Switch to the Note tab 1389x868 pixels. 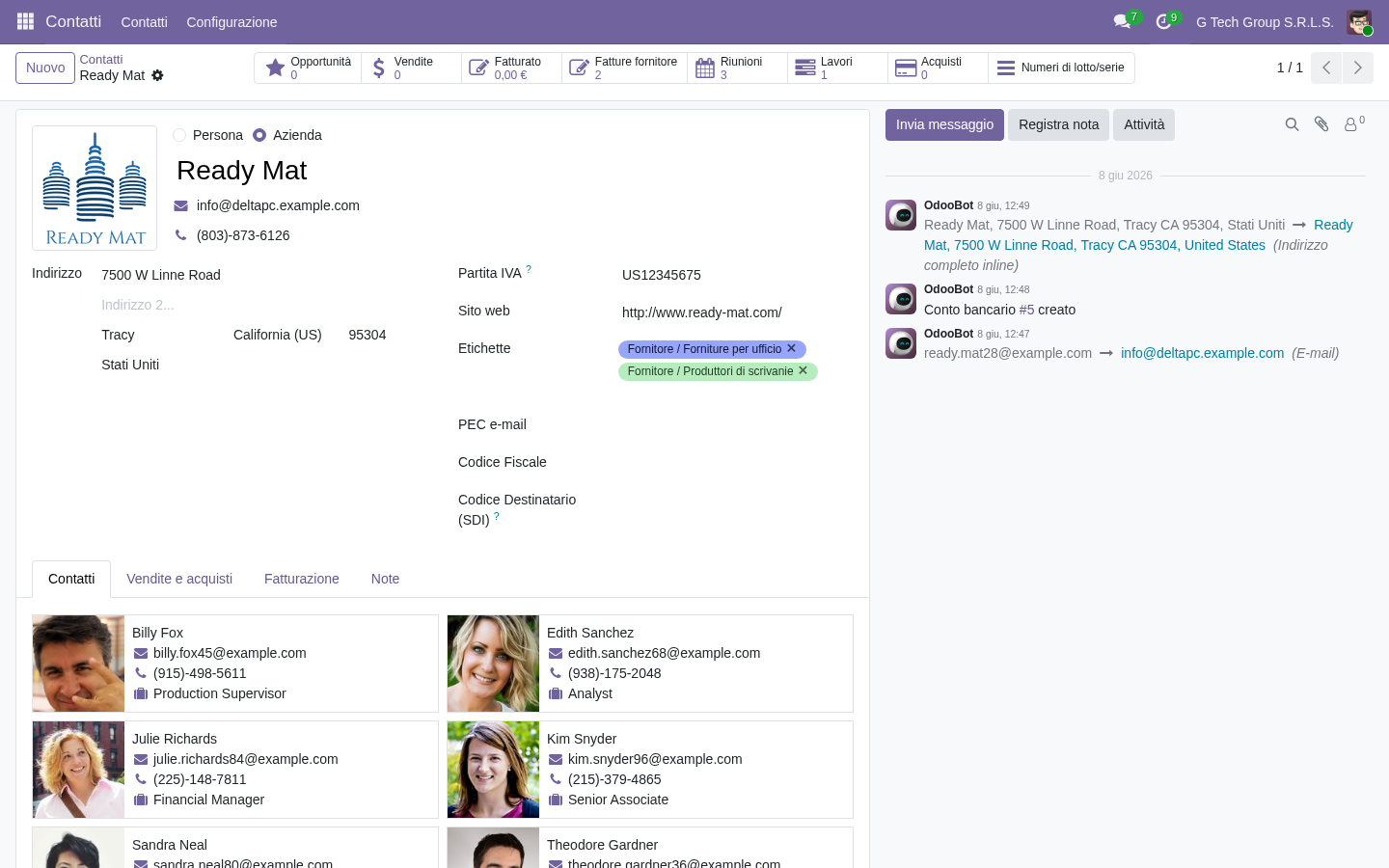click(x=385, y=579)
